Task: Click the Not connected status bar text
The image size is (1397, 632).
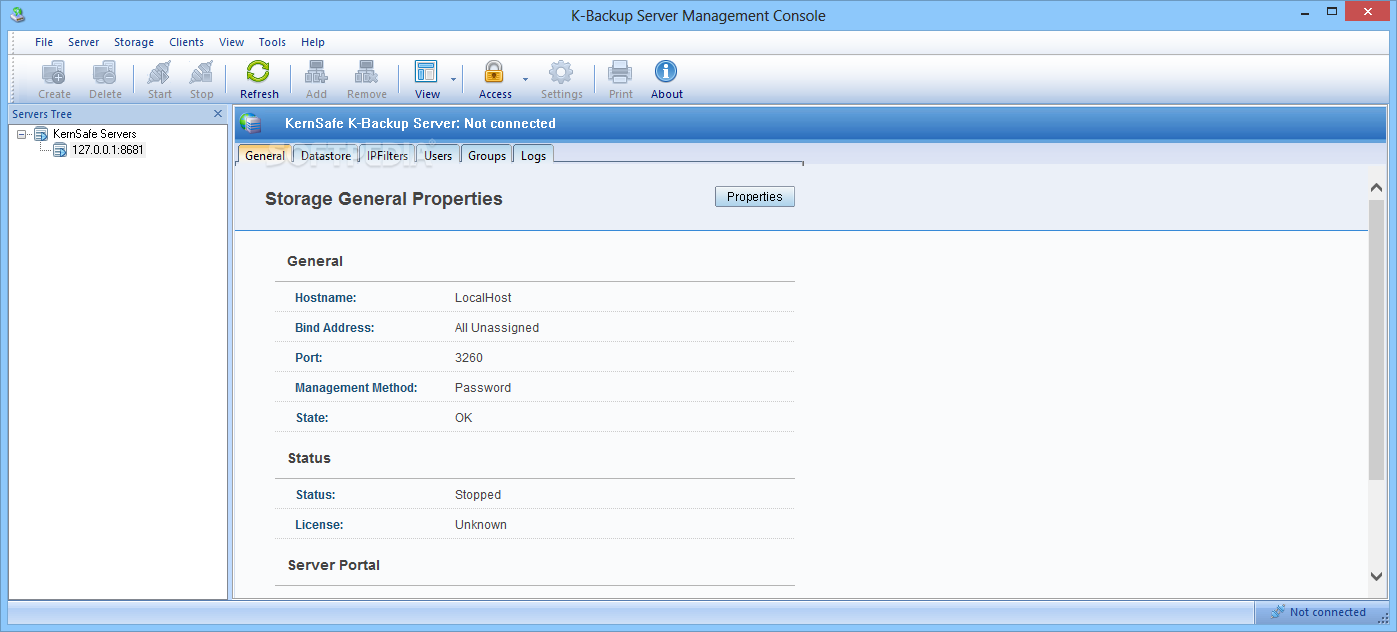Action: [x=1327, y=612]
